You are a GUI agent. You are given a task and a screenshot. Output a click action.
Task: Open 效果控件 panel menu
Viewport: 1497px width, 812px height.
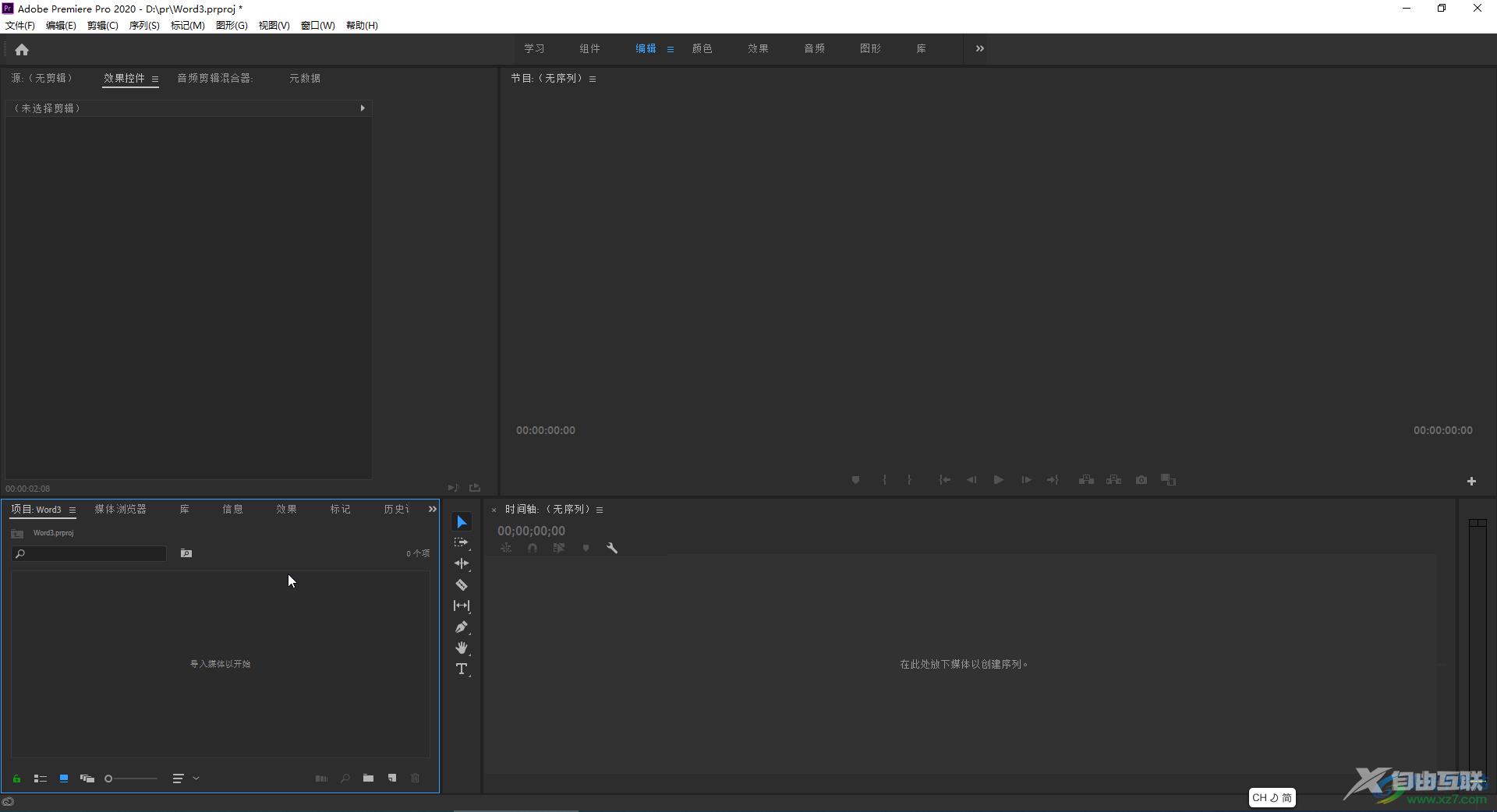click(x=155, y=79)
